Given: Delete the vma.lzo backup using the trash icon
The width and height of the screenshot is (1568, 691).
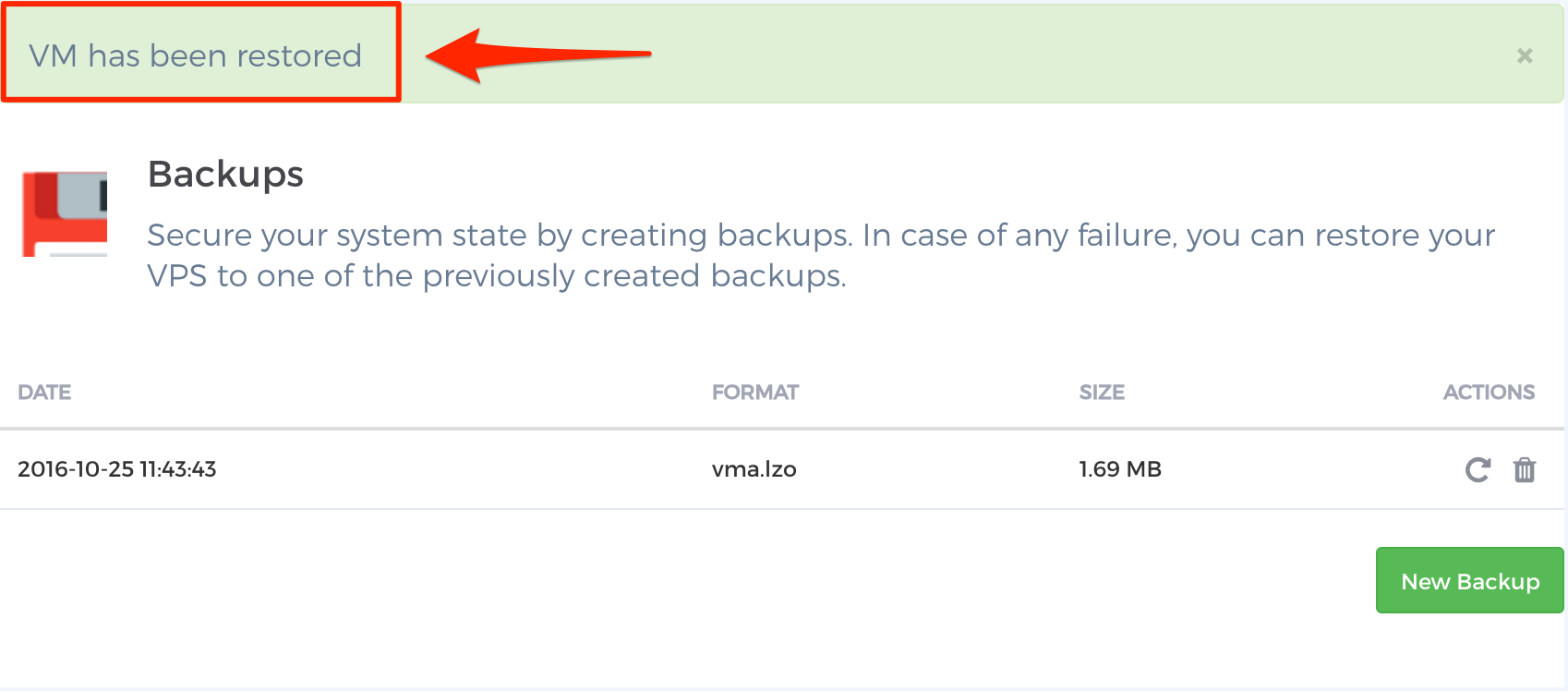Looking at the screenshot, I should [1525, 469].
